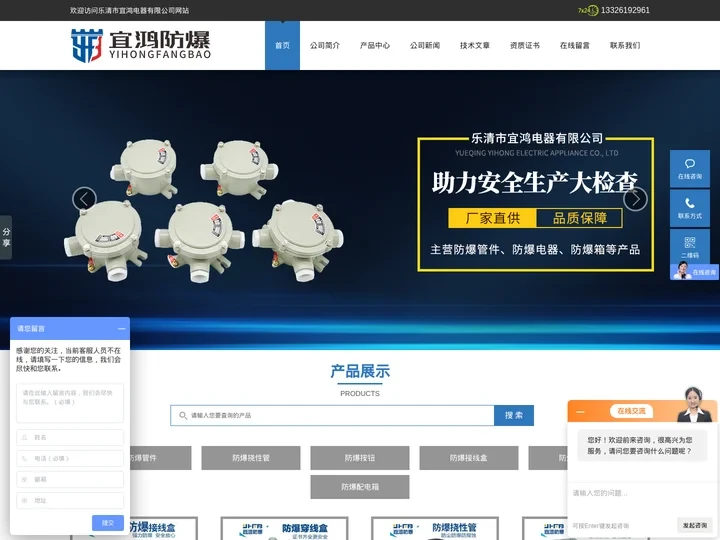720x540 pixels.
Task: Click the 在线咨询 agent badge on the sidebar
Action: pyautogui.click(x=694, y=271)
